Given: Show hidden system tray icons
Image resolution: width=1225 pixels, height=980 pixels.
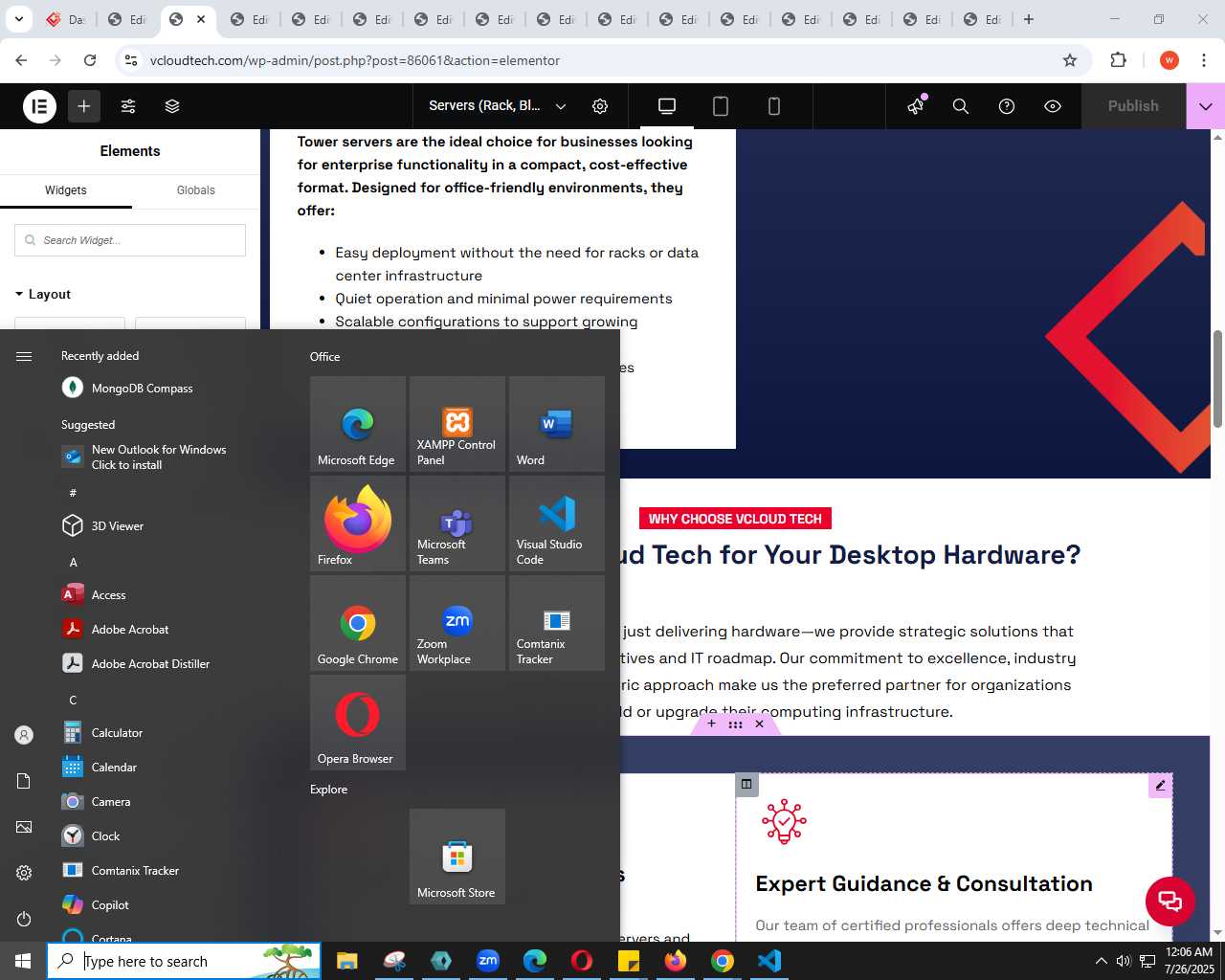Looking at the screenshot, I should pyautogui.click(x=1101, y=961).
